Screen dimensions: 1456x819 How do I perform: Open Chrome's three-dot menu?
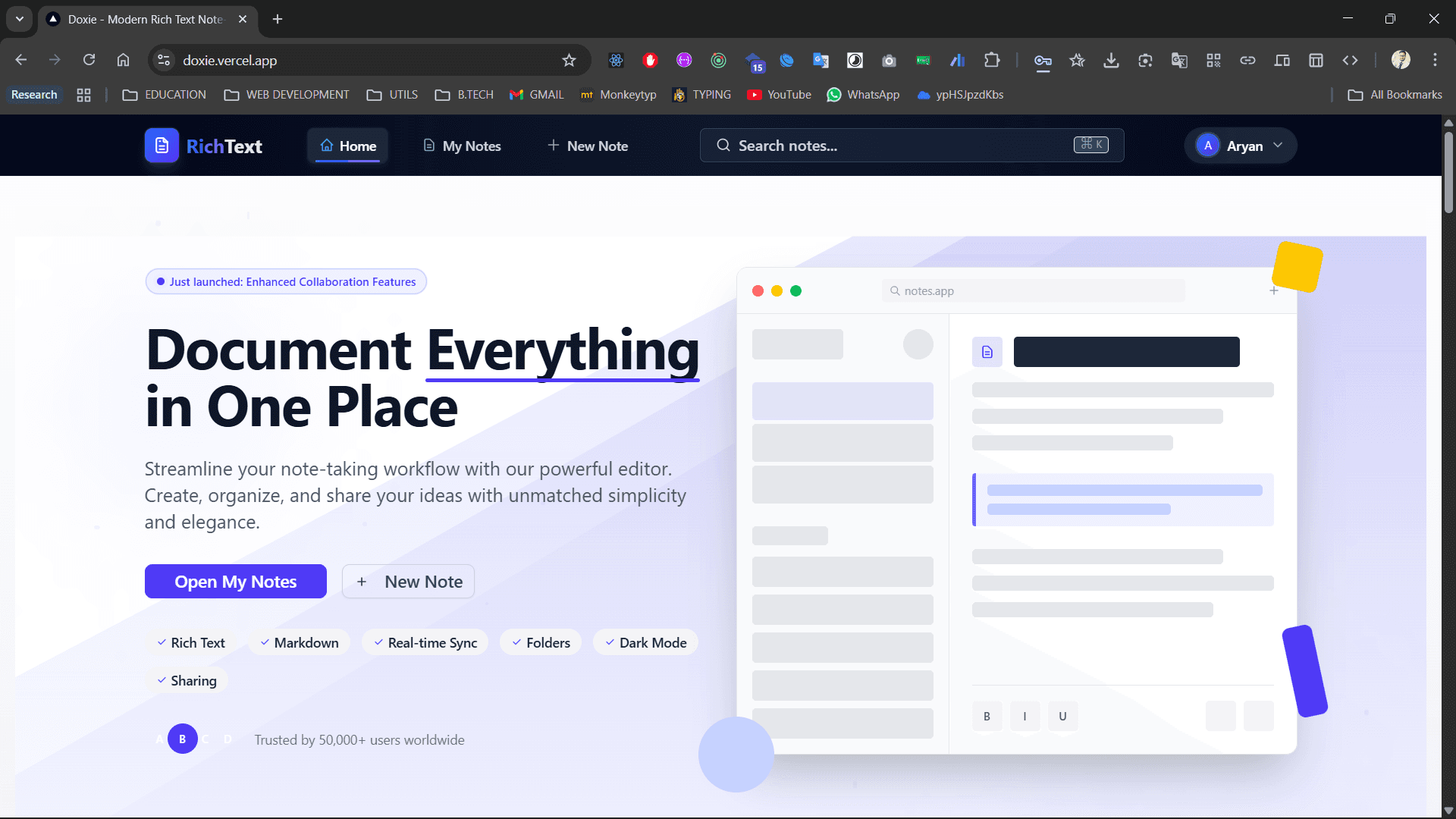[x=1435, y=60]
